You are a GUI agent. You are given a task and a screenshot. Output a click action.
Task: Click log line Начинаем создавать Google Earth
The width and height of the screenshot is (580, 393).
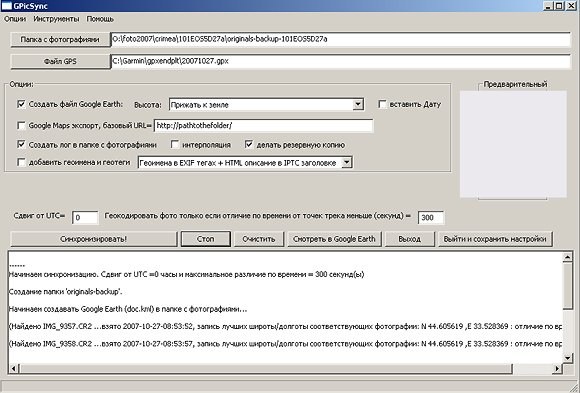click(128, 309)
